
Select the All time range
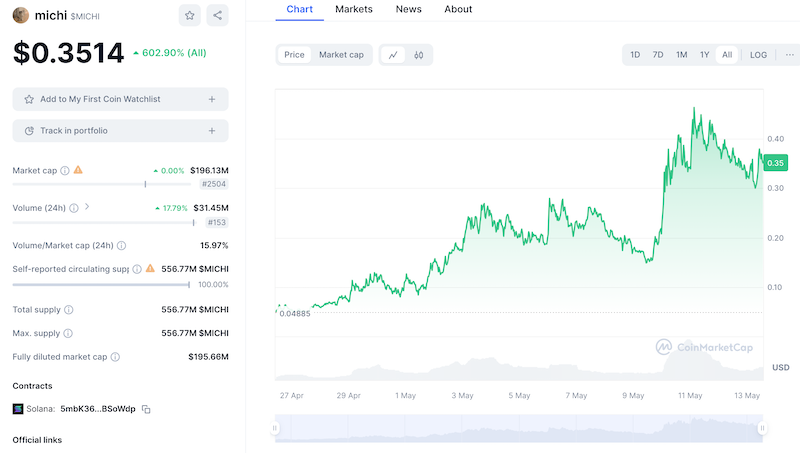[727, 55]
